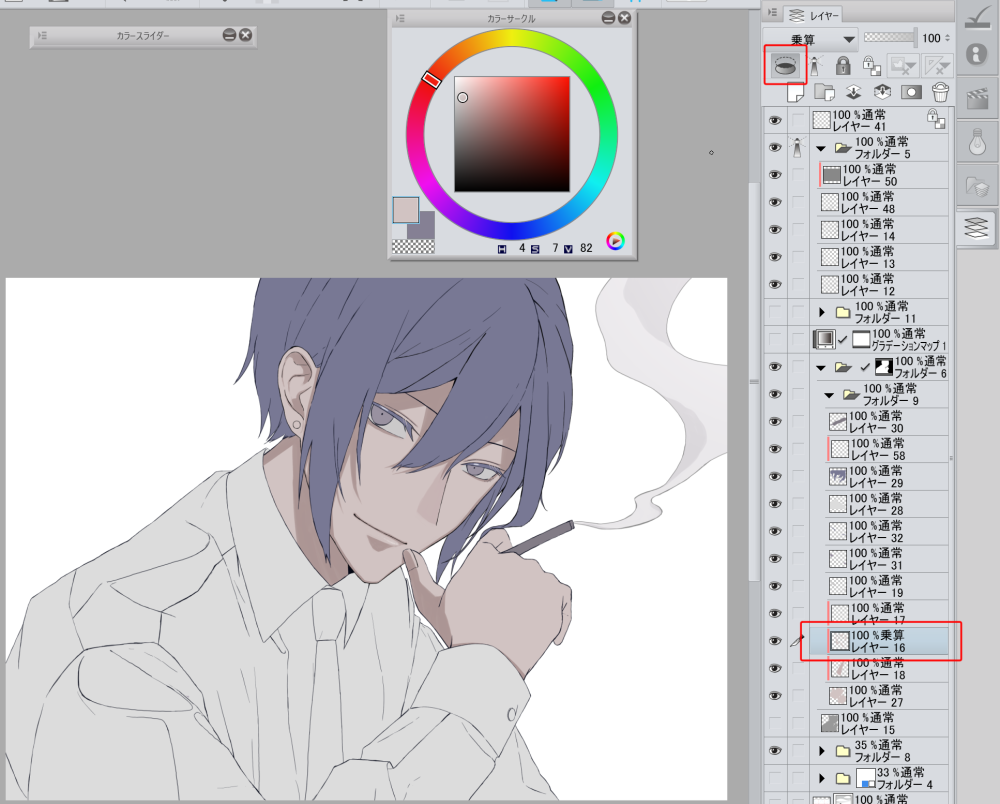
Task: Switch color space with rainbow circle icon
Action: (x=615, y=240)
